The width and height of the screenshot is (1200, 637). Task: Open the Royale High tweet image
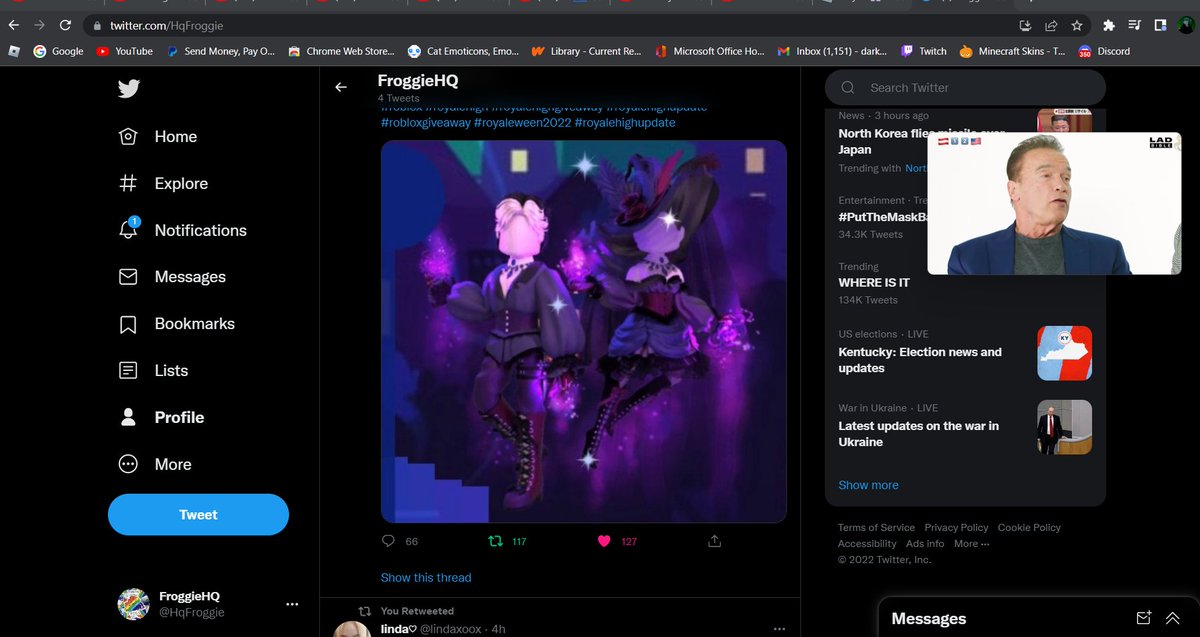click(x=583, y=331)
